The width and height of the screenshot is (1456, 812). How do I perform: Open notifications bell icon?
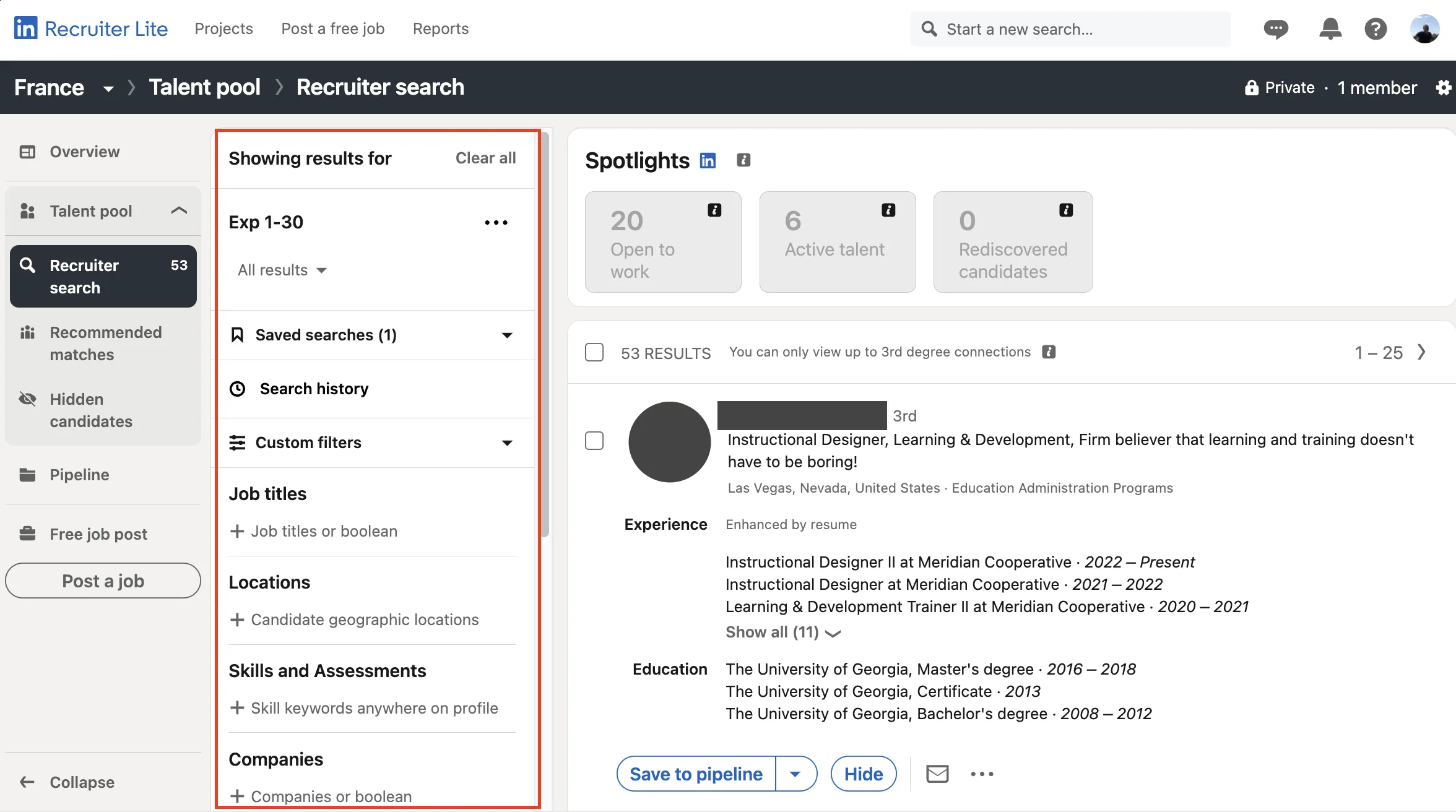pyautogui.click(x=1330, y=28)
